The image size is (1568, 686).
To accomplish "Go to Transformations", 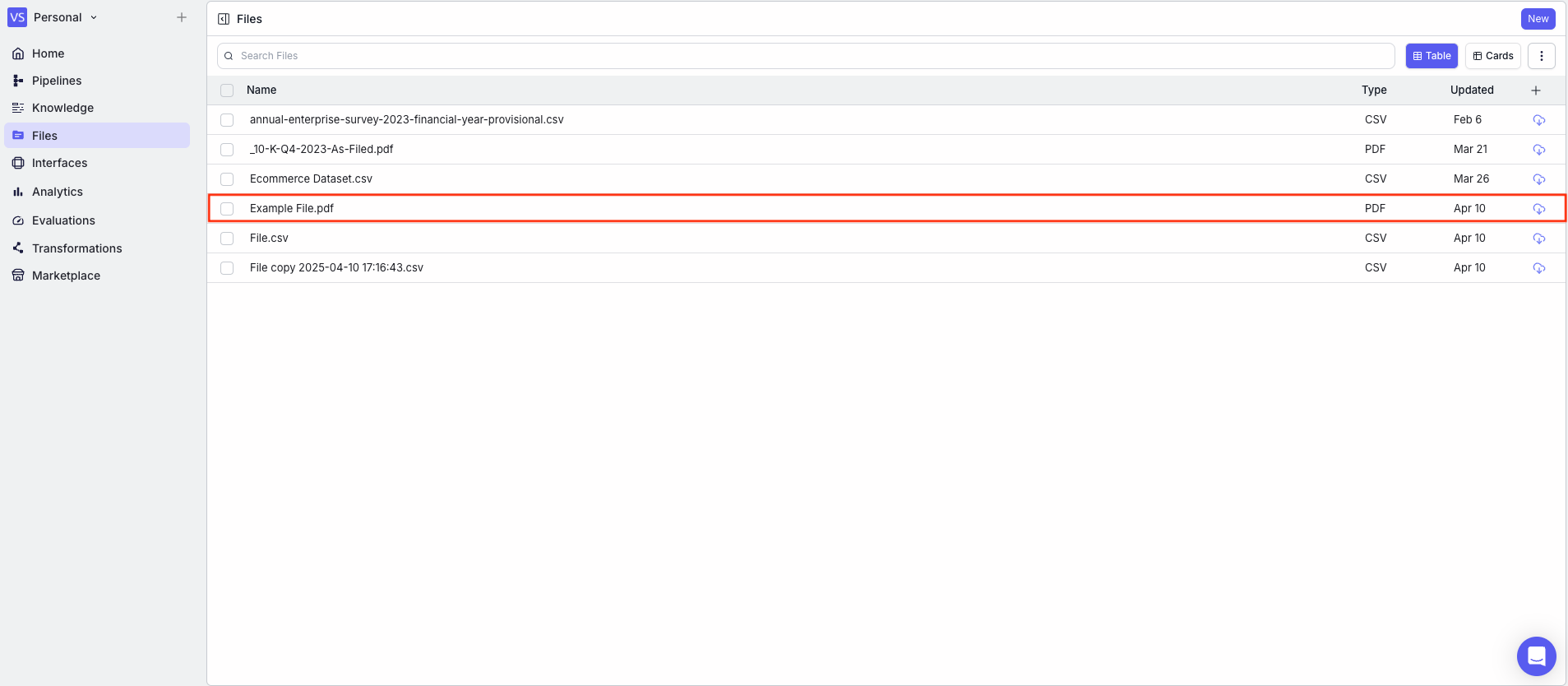I will point(76,248).
